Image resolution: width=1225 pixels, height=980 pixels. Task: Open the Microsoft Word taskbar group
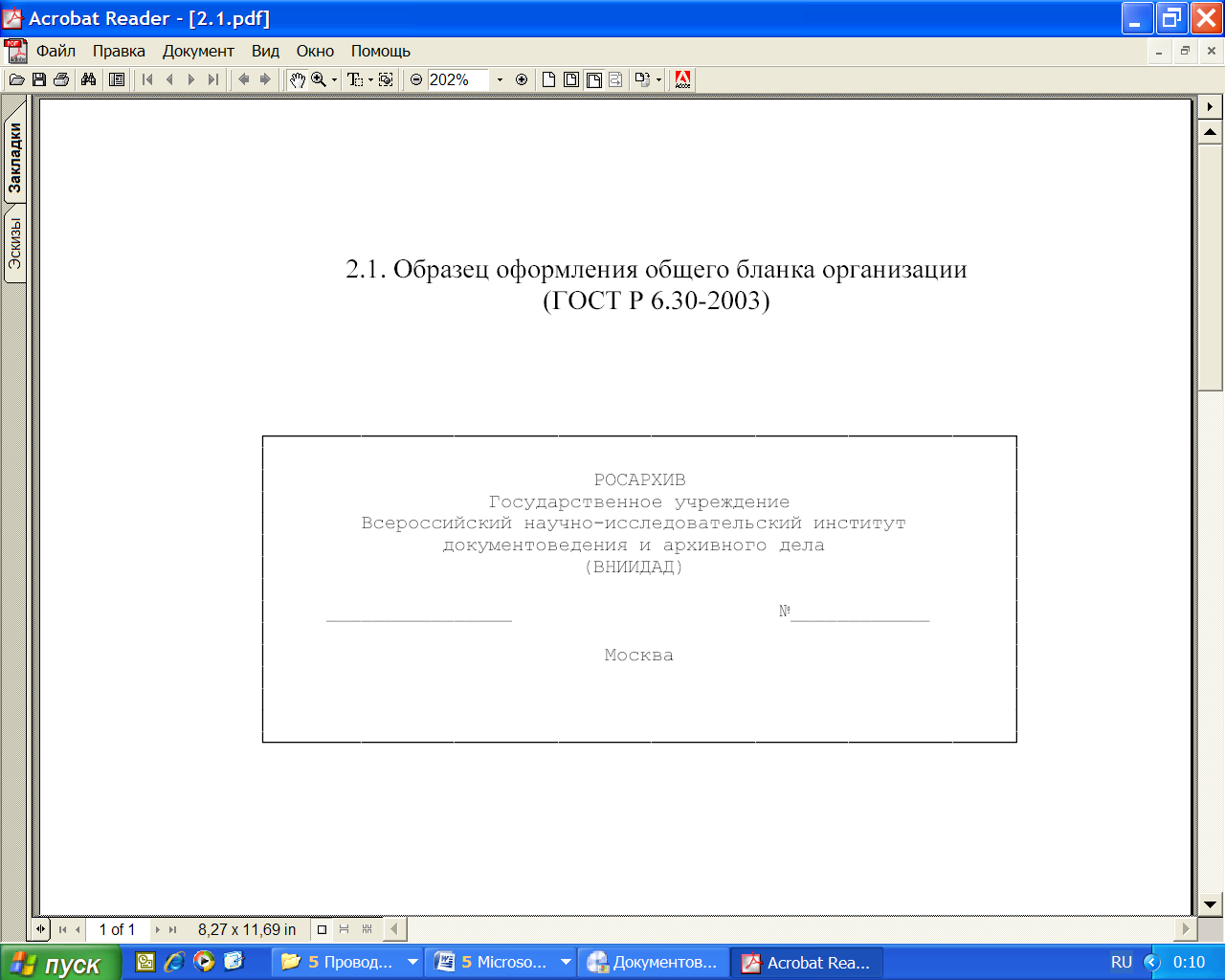tap(501, 962)
